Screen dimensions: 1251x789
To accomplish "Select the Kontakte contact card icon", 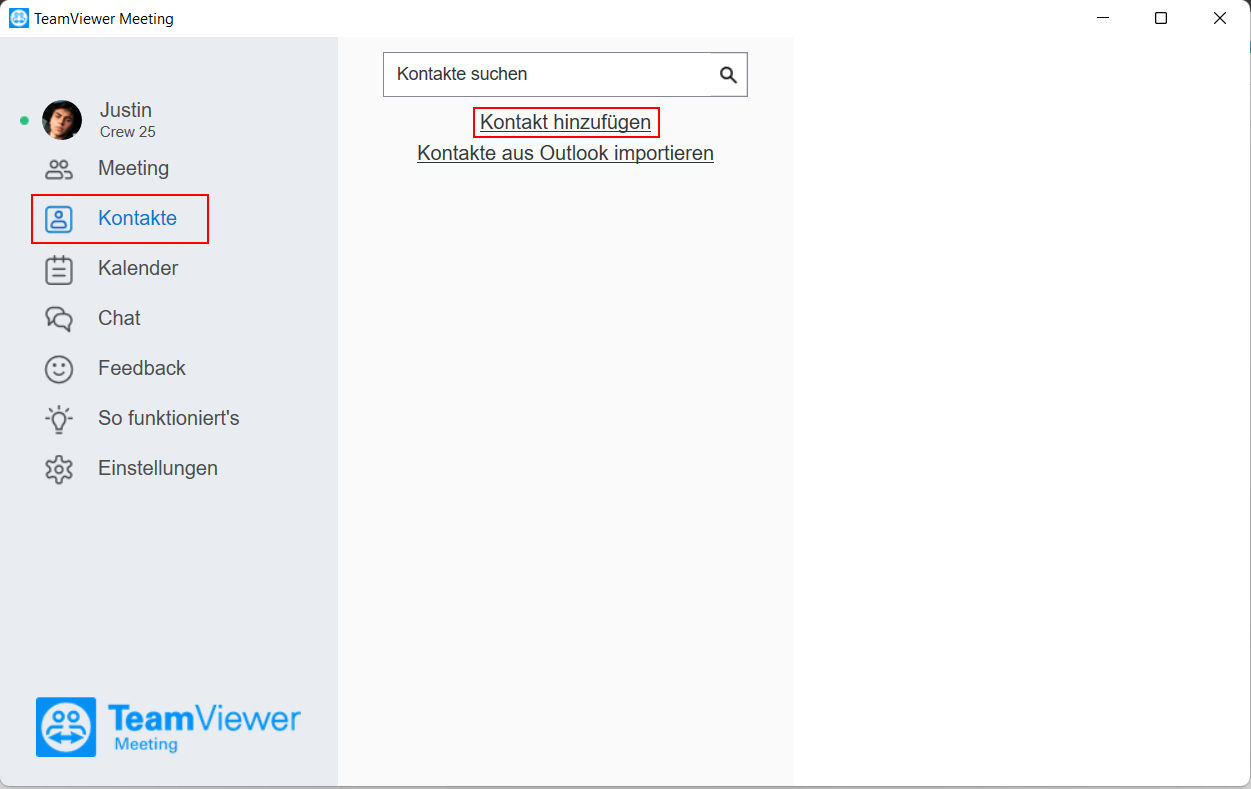I will 59,219.
